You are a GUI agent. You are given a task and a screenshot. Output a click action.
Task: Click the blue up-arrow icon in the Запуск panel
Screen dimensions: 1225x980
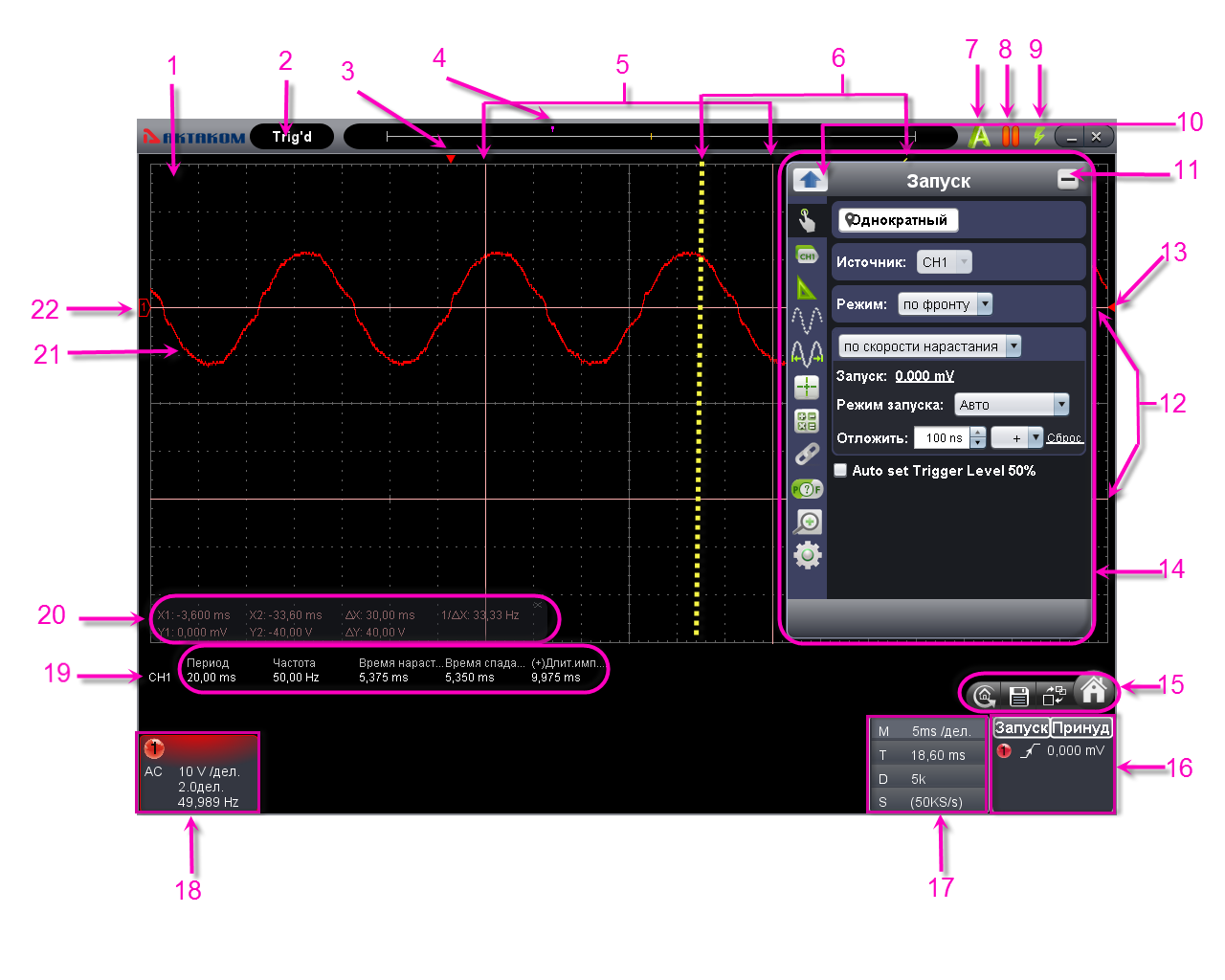tap(810, 179)
